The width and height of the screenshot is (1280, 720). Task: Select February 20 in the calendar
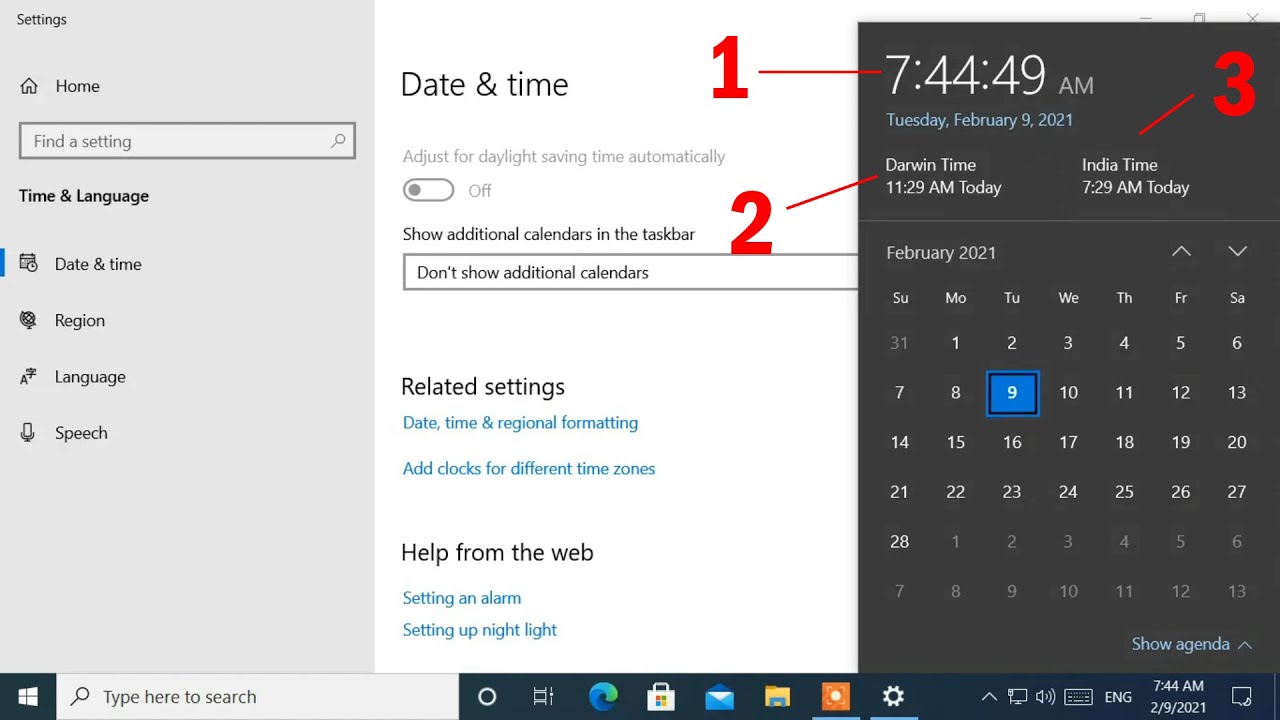click(x=1237, y=442)
